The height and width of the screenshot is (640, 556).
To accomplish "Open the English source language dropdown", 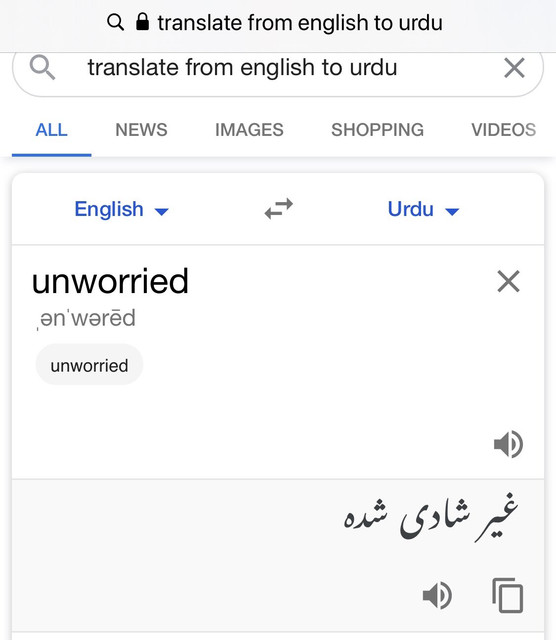I will [121, 209].
